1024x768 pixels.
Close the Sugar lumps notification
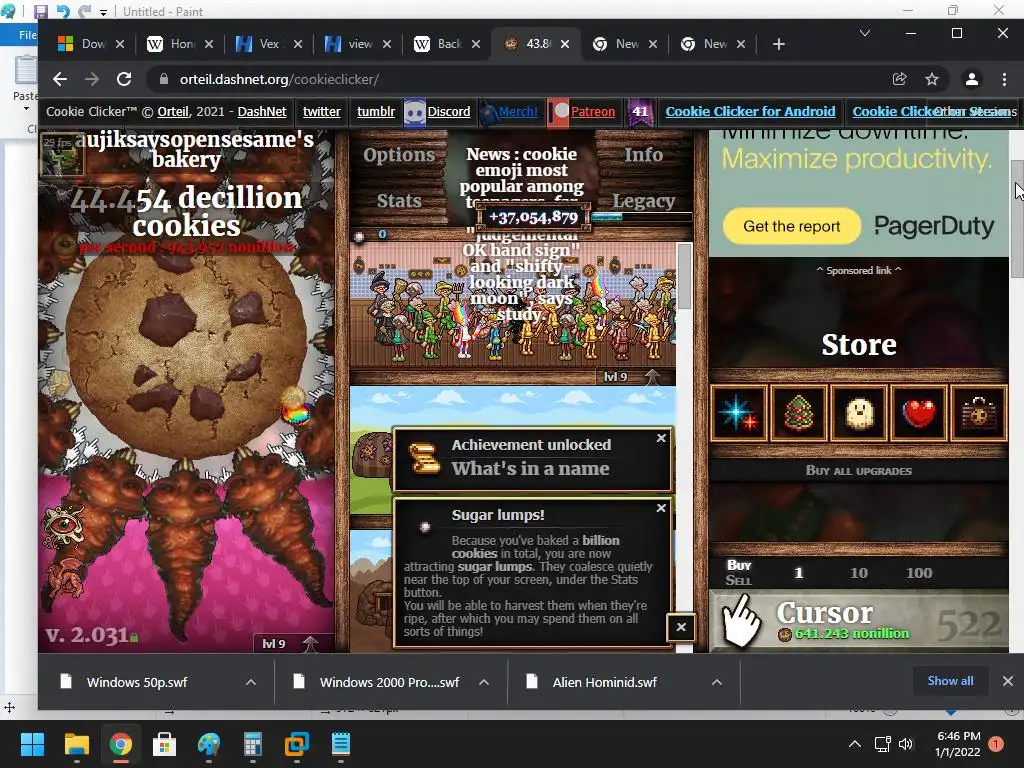[661, 508]
